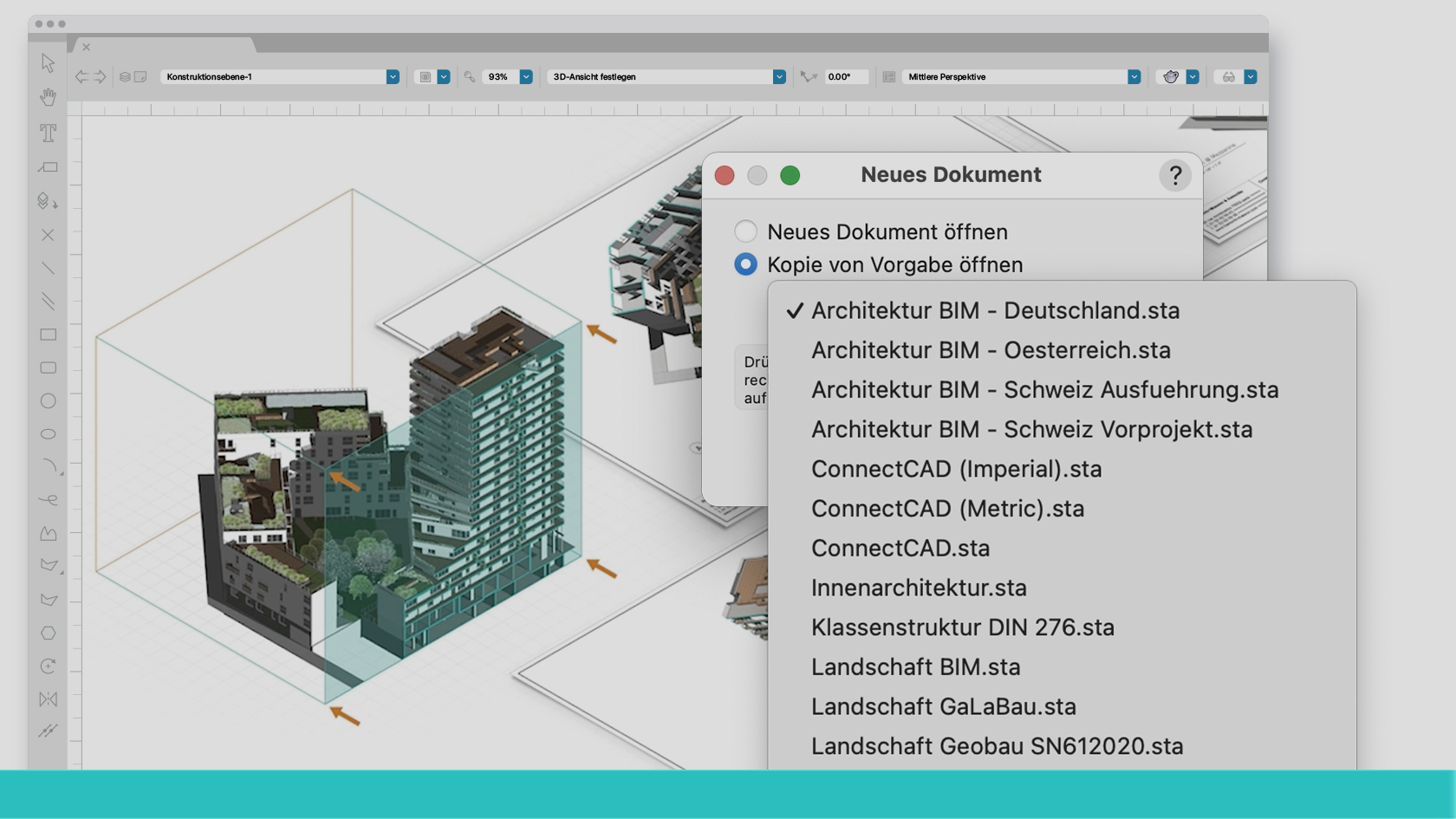Choose 'Innenarchitektur.sta' template
Screen dimensions: 1456x819
(1062, 588)
